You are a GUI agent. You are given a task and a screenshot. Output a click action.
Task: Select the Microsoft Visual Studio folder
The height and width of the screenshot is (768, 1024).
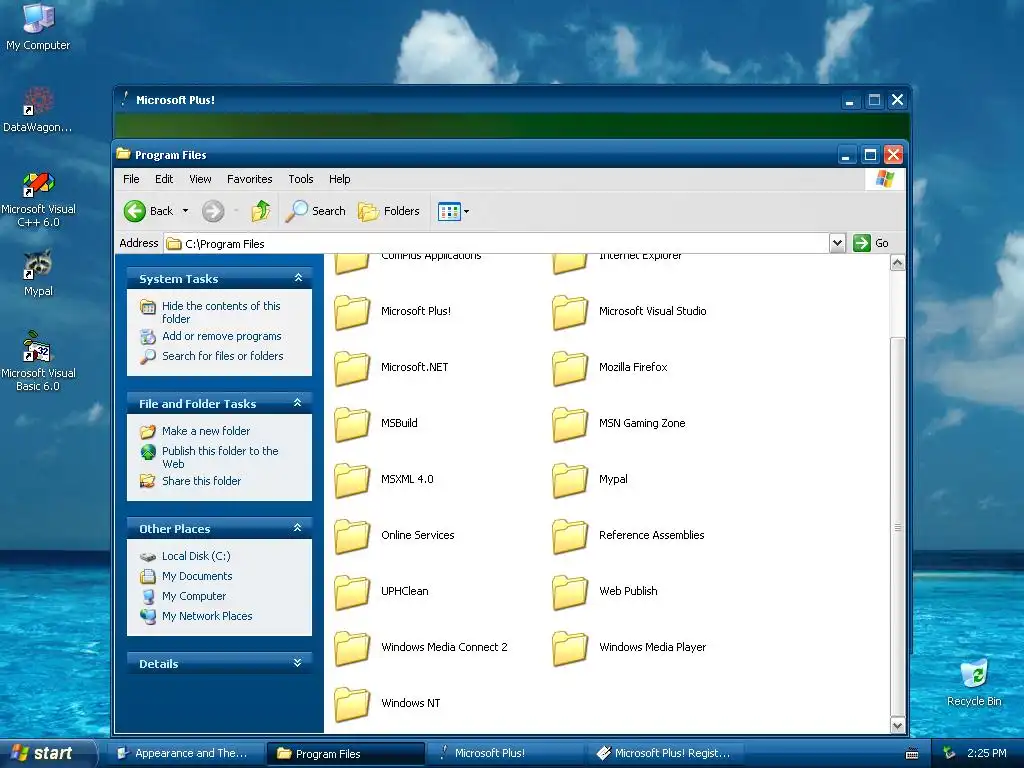pos(630,312)
